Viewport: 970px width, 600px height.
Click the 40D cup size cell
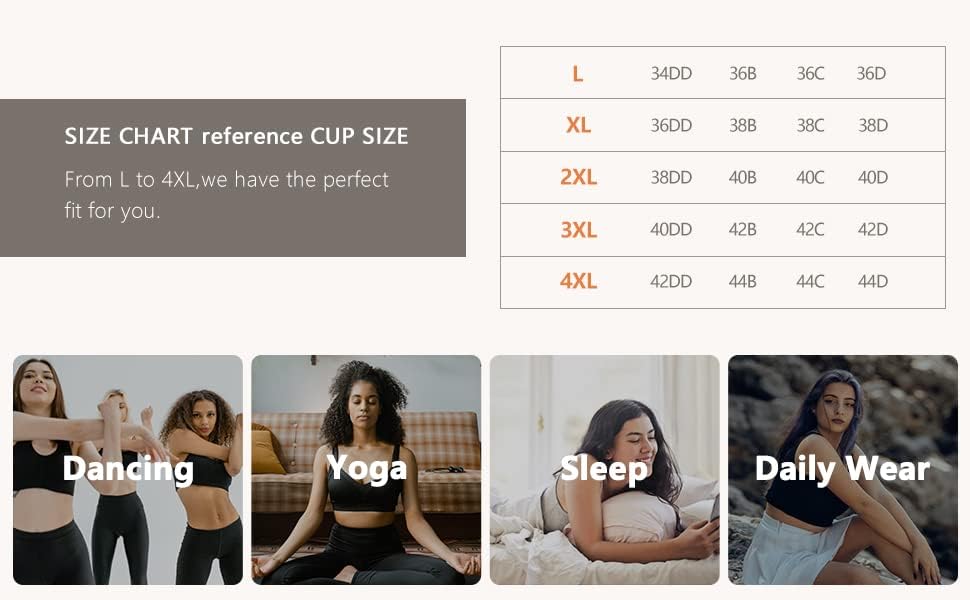point(872,178)
